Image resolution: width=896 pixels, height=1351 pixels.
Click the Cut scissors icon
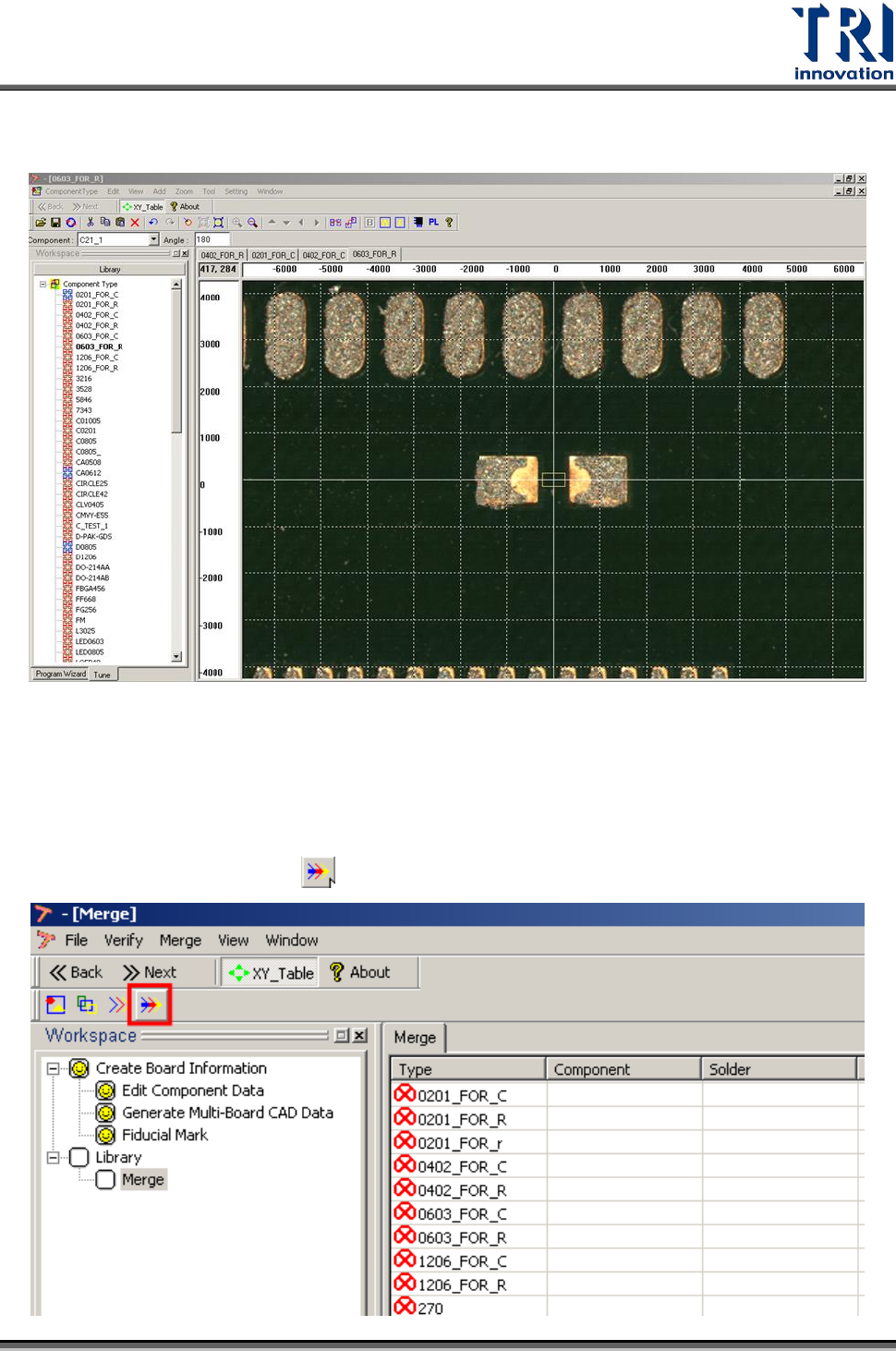[90, 223]
